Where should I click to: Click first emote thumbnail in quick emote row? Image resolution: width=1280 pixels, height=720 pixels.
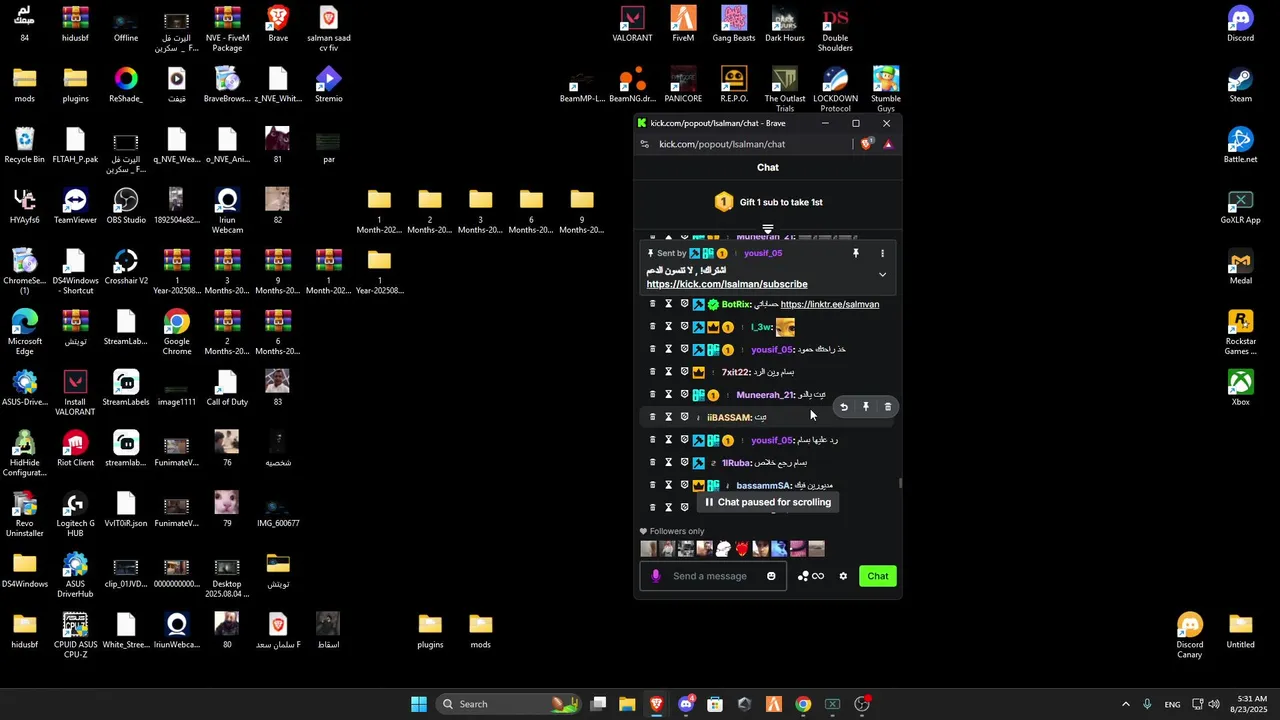tap(648, 549)
